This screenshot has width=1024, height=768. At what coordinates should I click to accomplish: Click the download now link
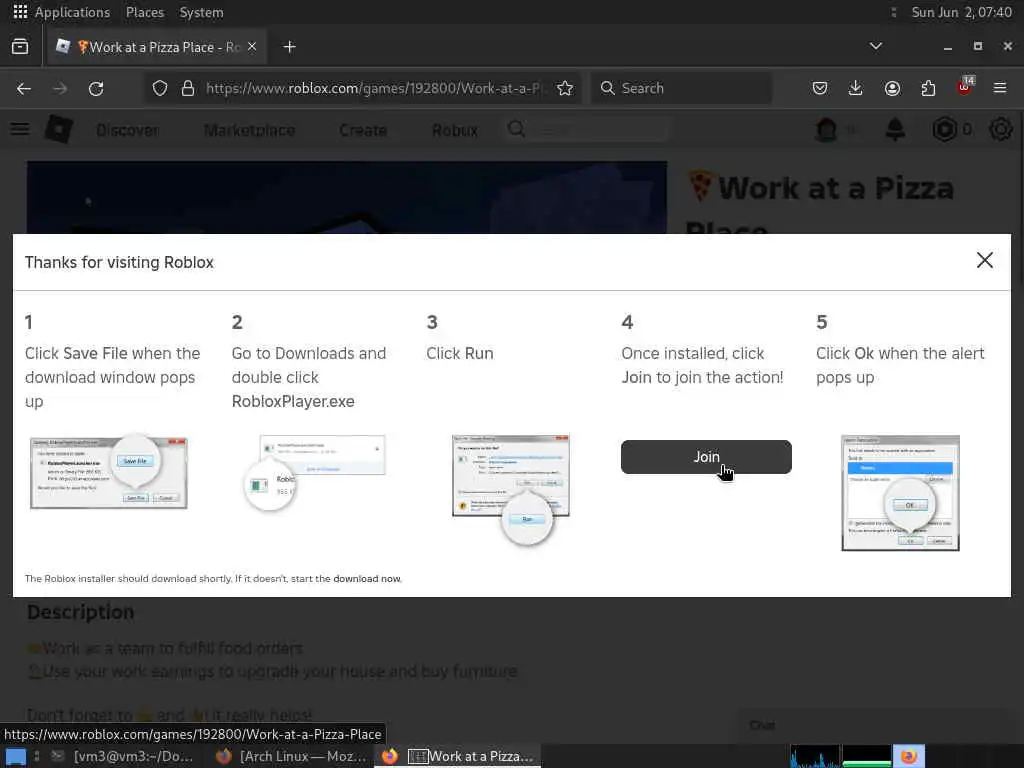367,579
